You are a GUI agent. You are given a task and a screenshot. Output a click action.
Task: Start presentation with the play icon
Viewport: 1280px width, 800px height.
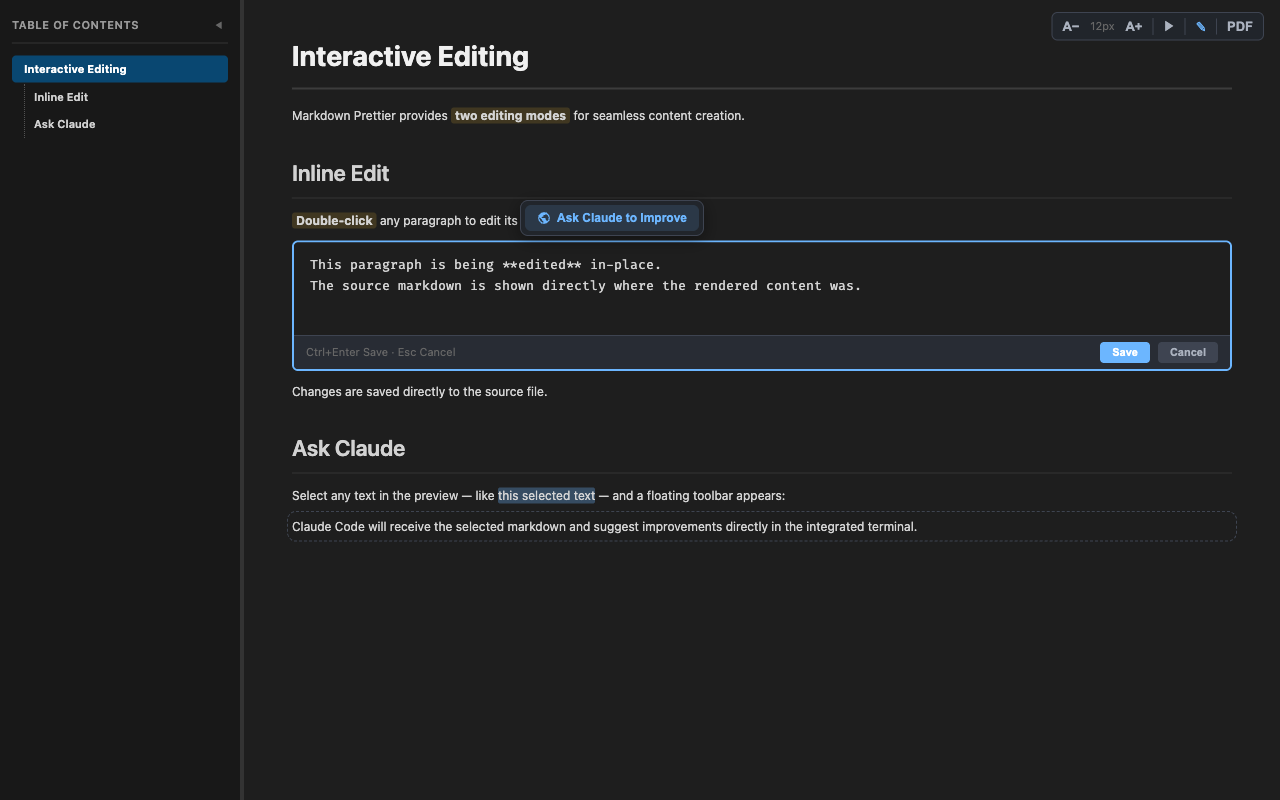[1169, 26]
